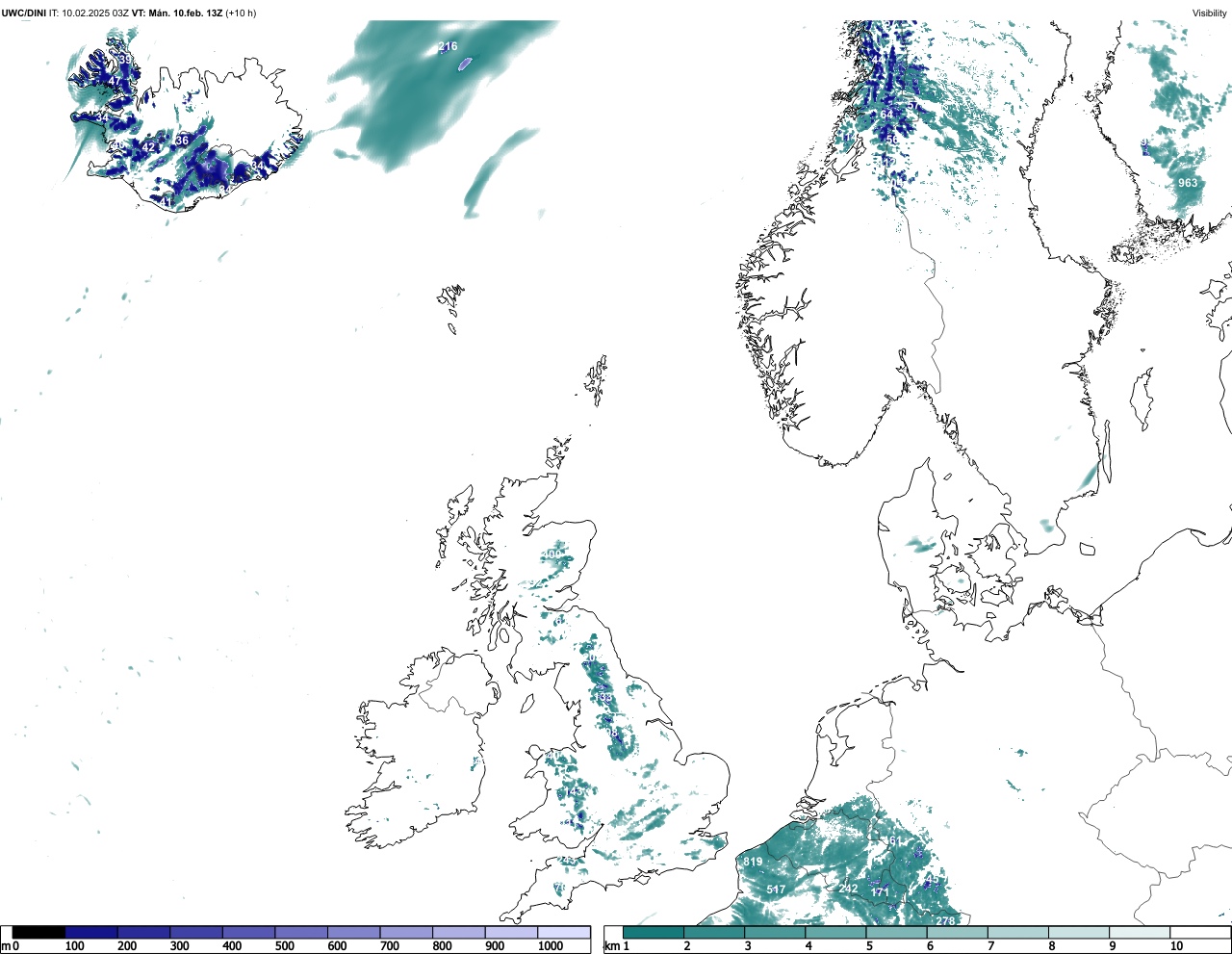This screenshot has height=954, width=1232.
Task: Click the 2–3 km legend swatch
Action: [714, 932]
